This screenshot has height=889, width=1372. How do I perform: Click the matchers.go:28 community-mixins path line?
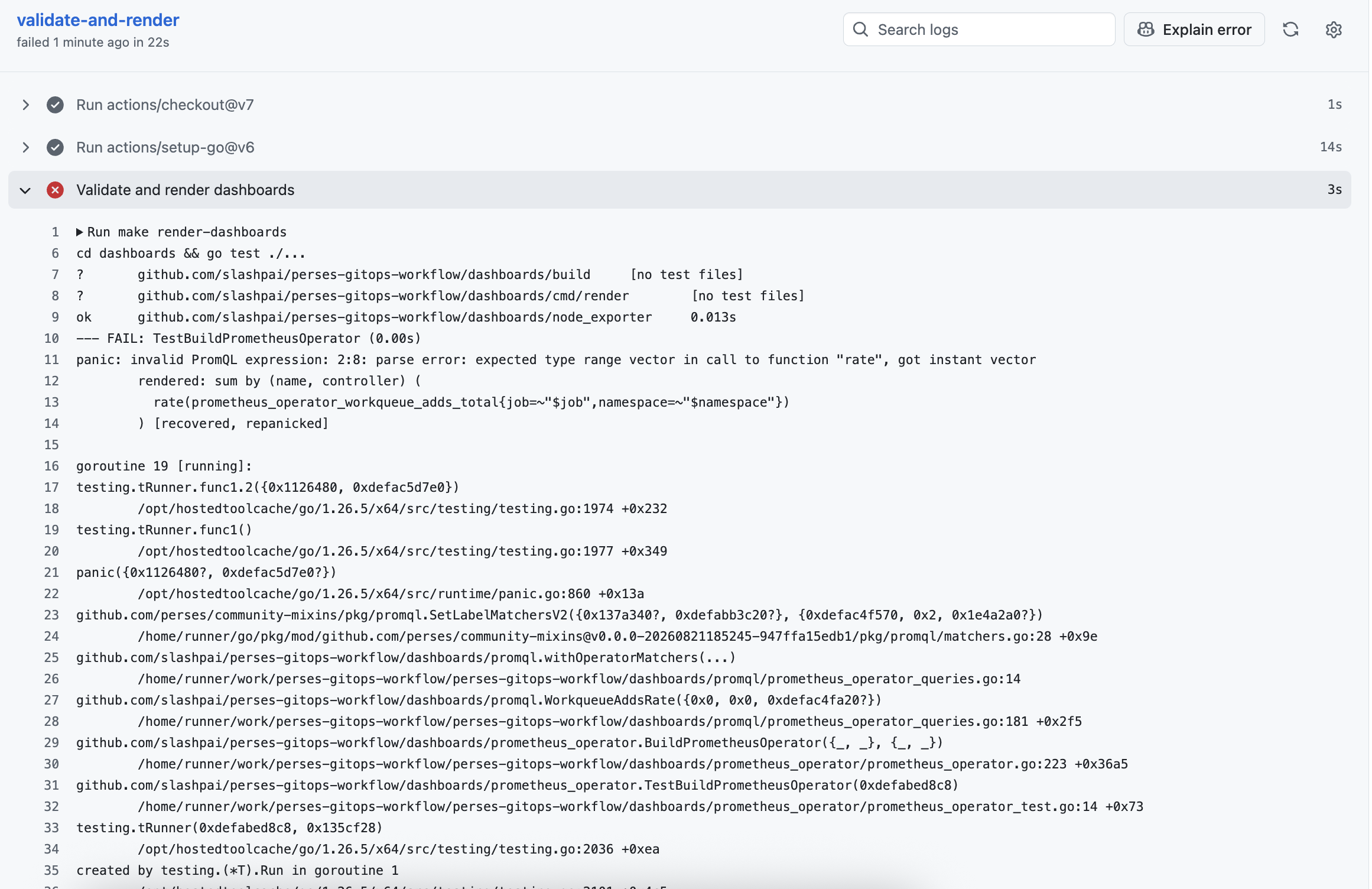click(617, 637)
